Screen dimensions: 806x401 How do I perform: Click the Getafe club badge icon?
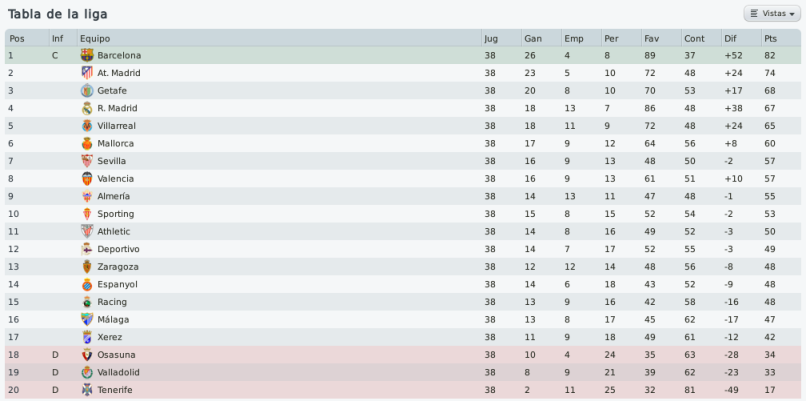(x=87, y=90)
